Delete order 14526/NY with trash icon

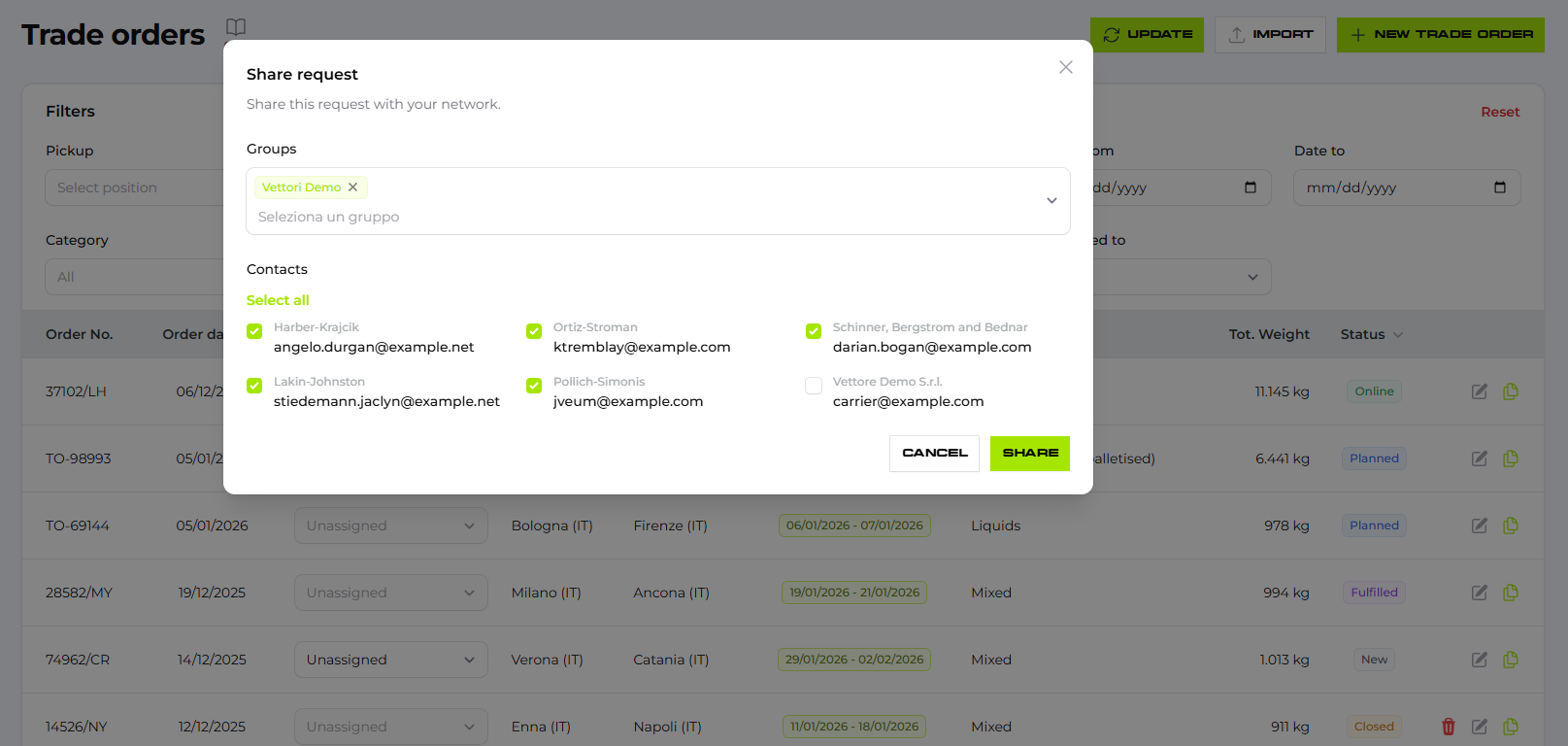1448,727
